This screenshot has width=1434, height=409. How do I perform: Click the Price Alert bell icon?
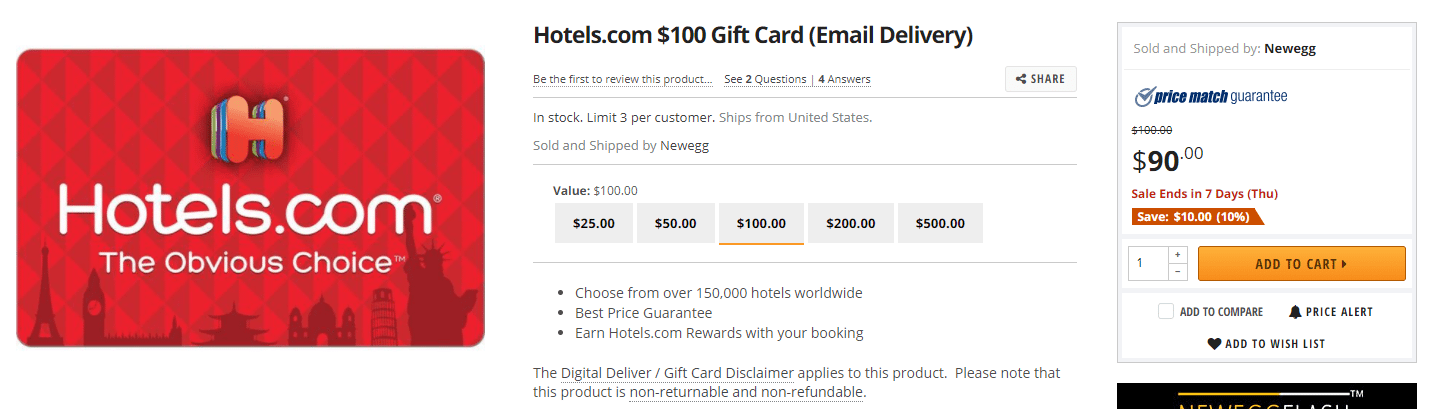[x=1295, y=312]
